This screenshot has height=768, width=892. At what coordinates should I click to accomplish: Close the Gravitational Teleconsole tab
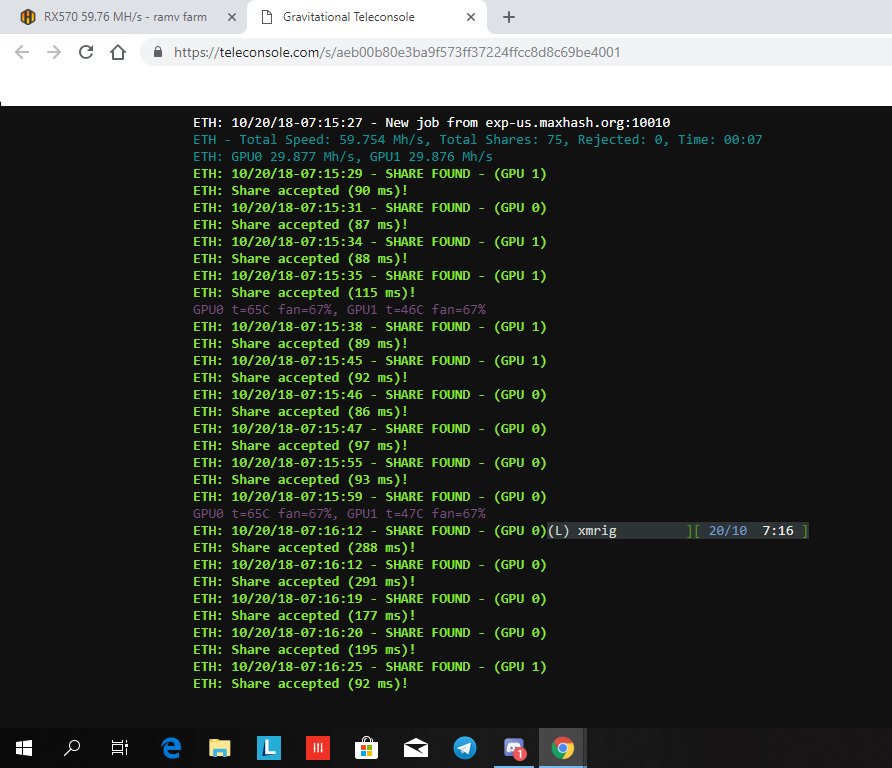click(470, 17)
